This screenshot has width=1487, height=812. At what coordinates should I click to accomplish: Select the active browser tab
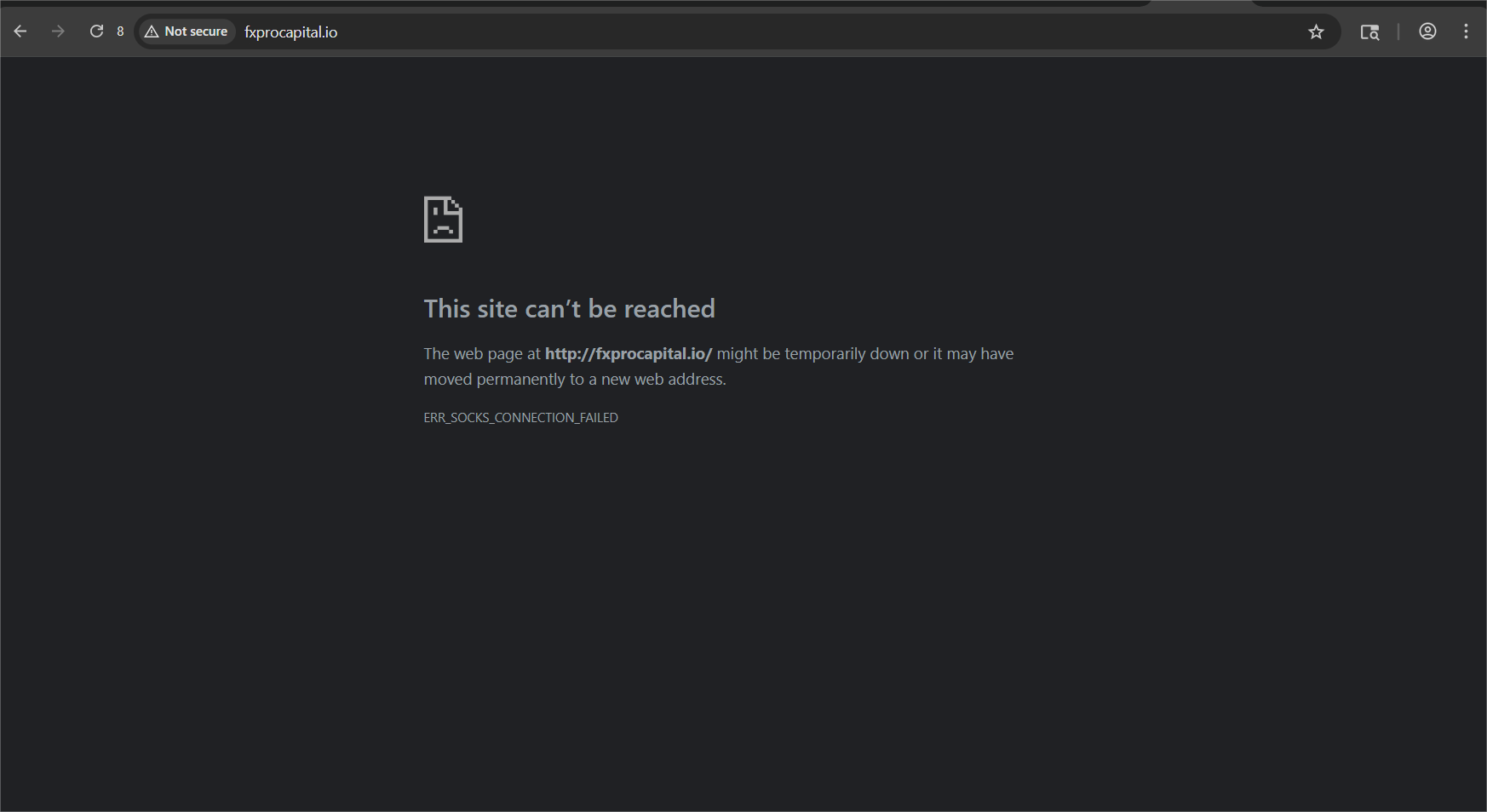pyautogui.click(x=1201, y=3)
